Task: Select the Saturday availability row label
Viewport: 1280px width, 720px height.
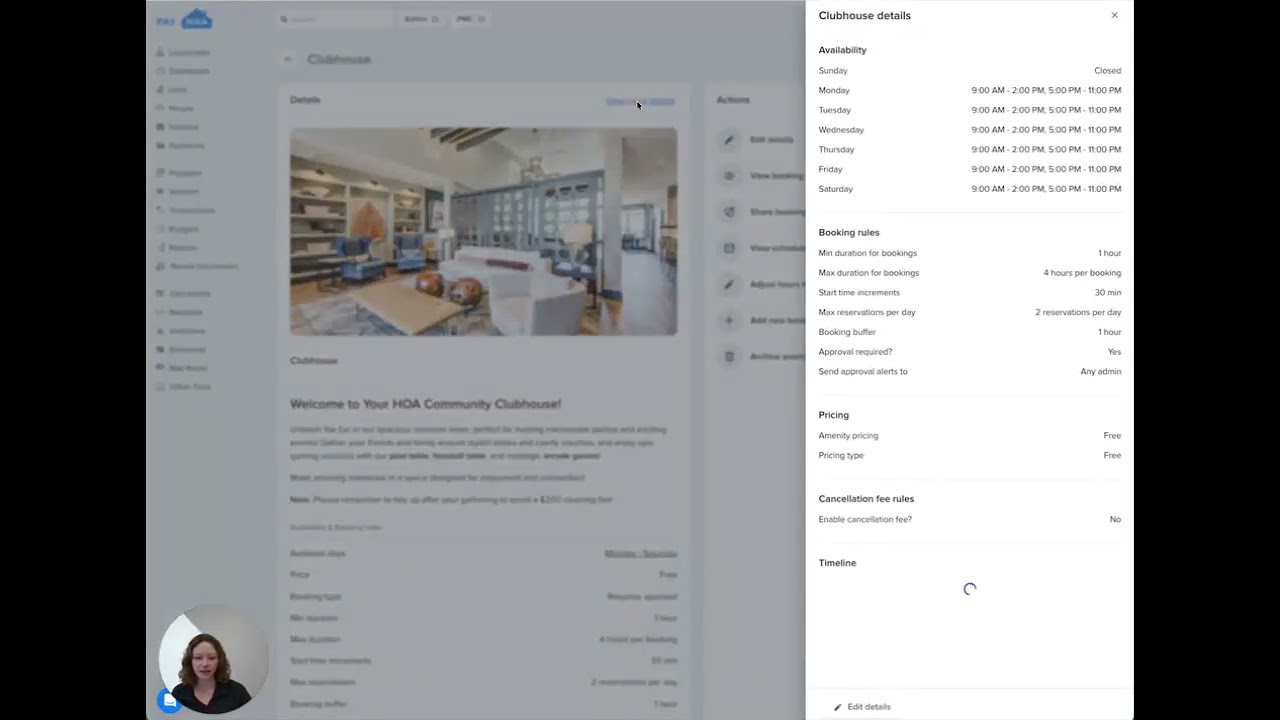Action: pos(835,189)
